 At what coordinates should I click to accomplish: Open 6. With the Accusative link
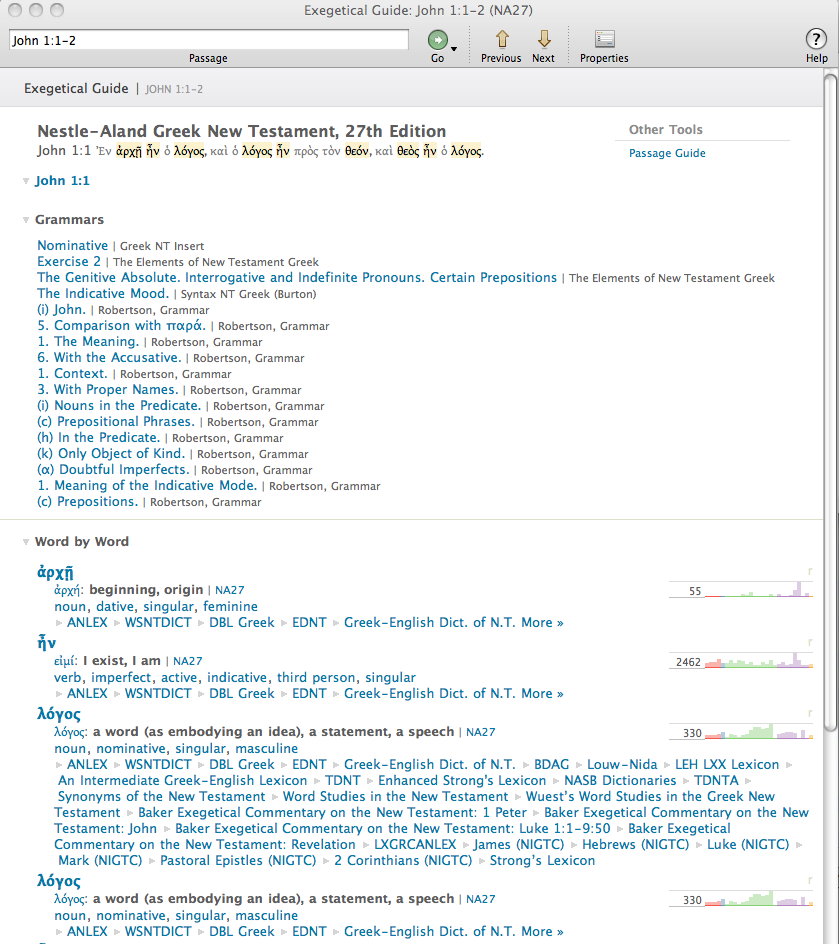tap(109, 358)
